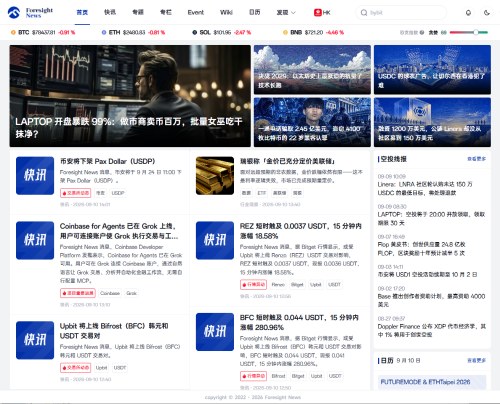The width and height of the screenshot is (500, 404).
Task: Toggle dark mode moon icon
Action: 487,13
